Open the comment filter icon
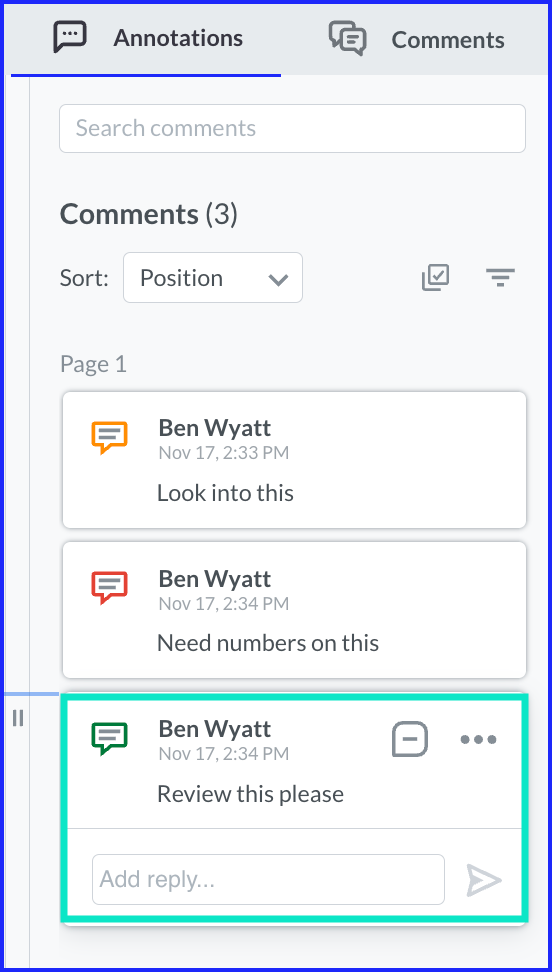This screenshot has width=552, height=972. coord(501,278)
